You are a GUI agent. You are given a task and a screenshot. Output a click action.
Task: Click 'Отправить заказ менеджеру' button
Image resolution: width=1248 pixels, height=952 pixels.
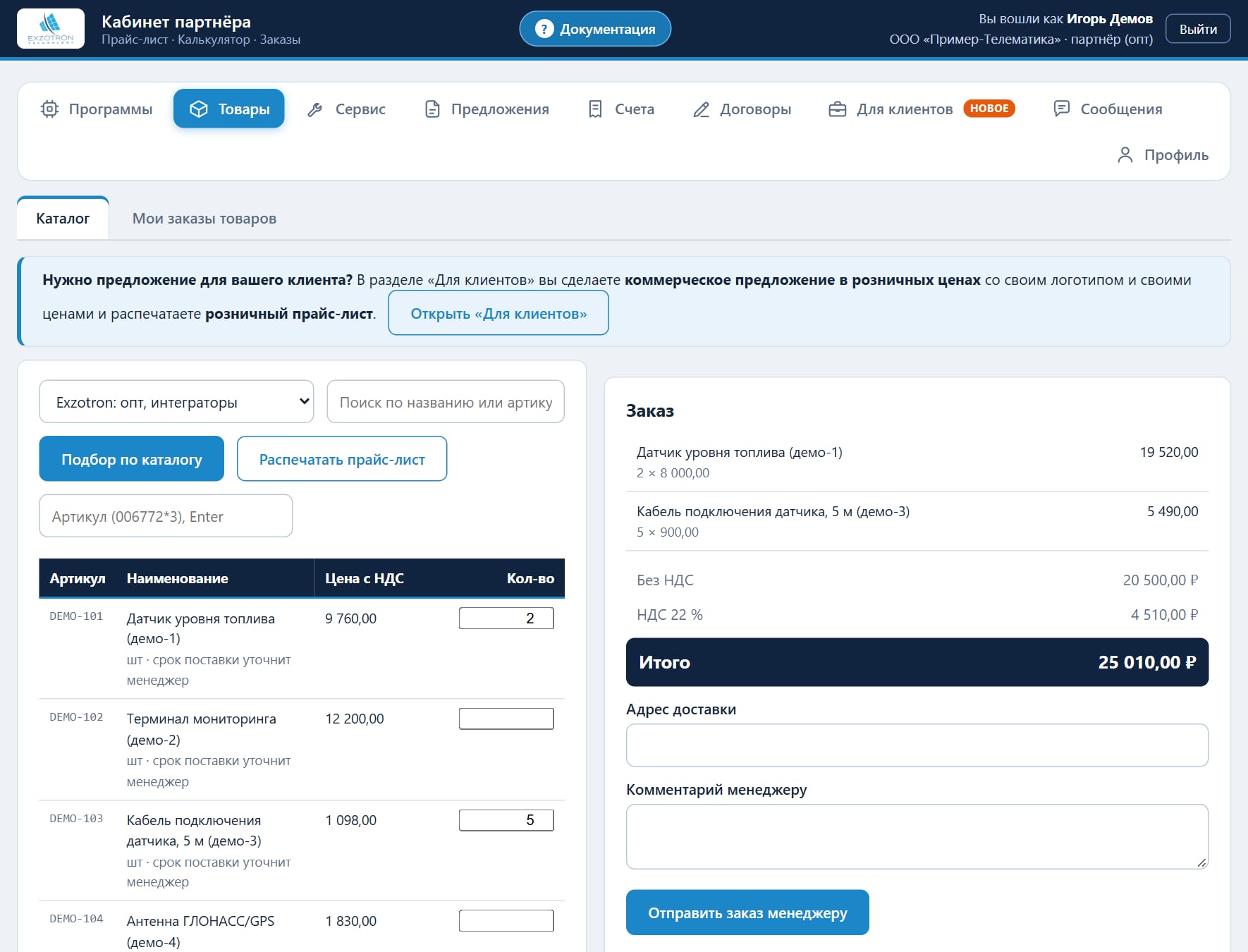pyautogui.click(x=747, y=913)
